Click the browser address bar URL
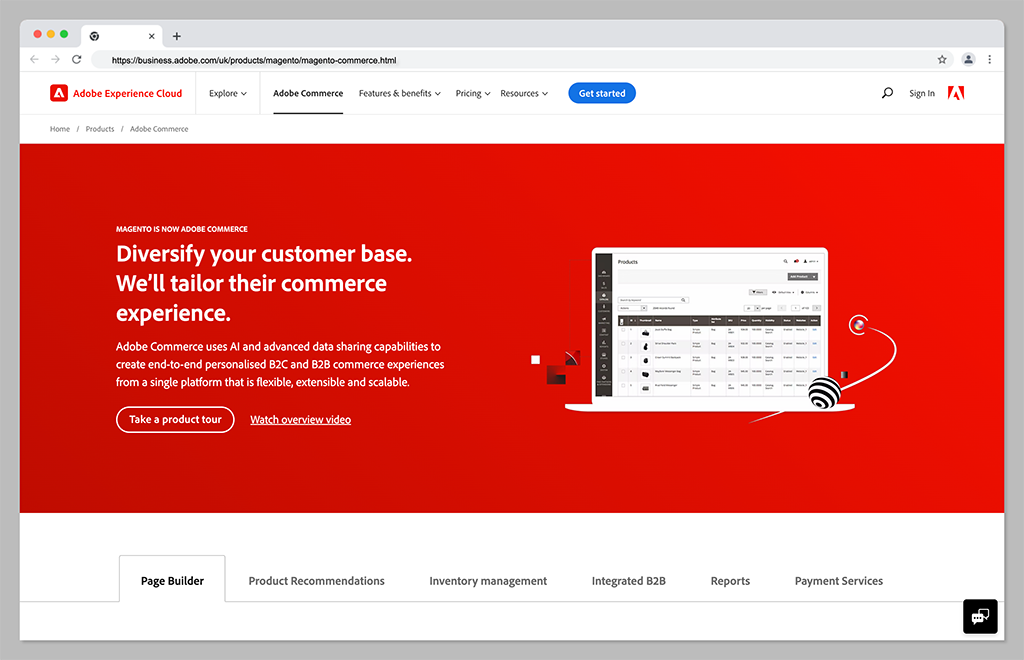This screenshot has height=660, width=1024. (254, 60)
